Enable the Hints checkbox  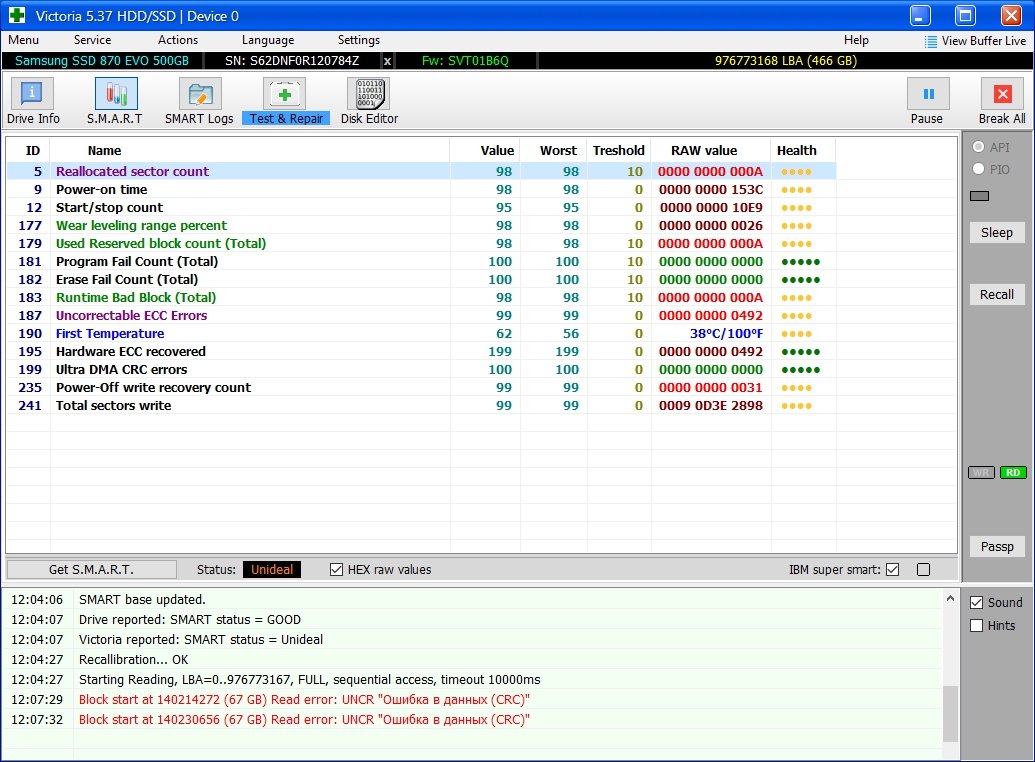tap(977, 626)
